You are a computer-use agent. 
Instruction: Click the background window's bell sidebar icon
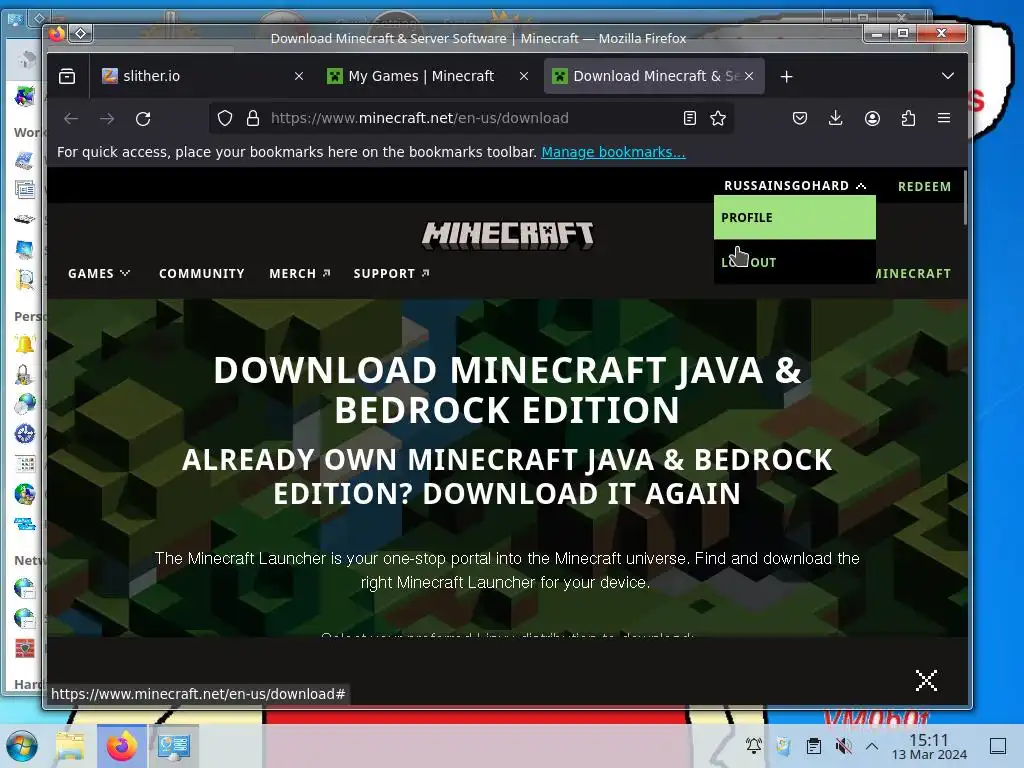[x=25, y=344]
